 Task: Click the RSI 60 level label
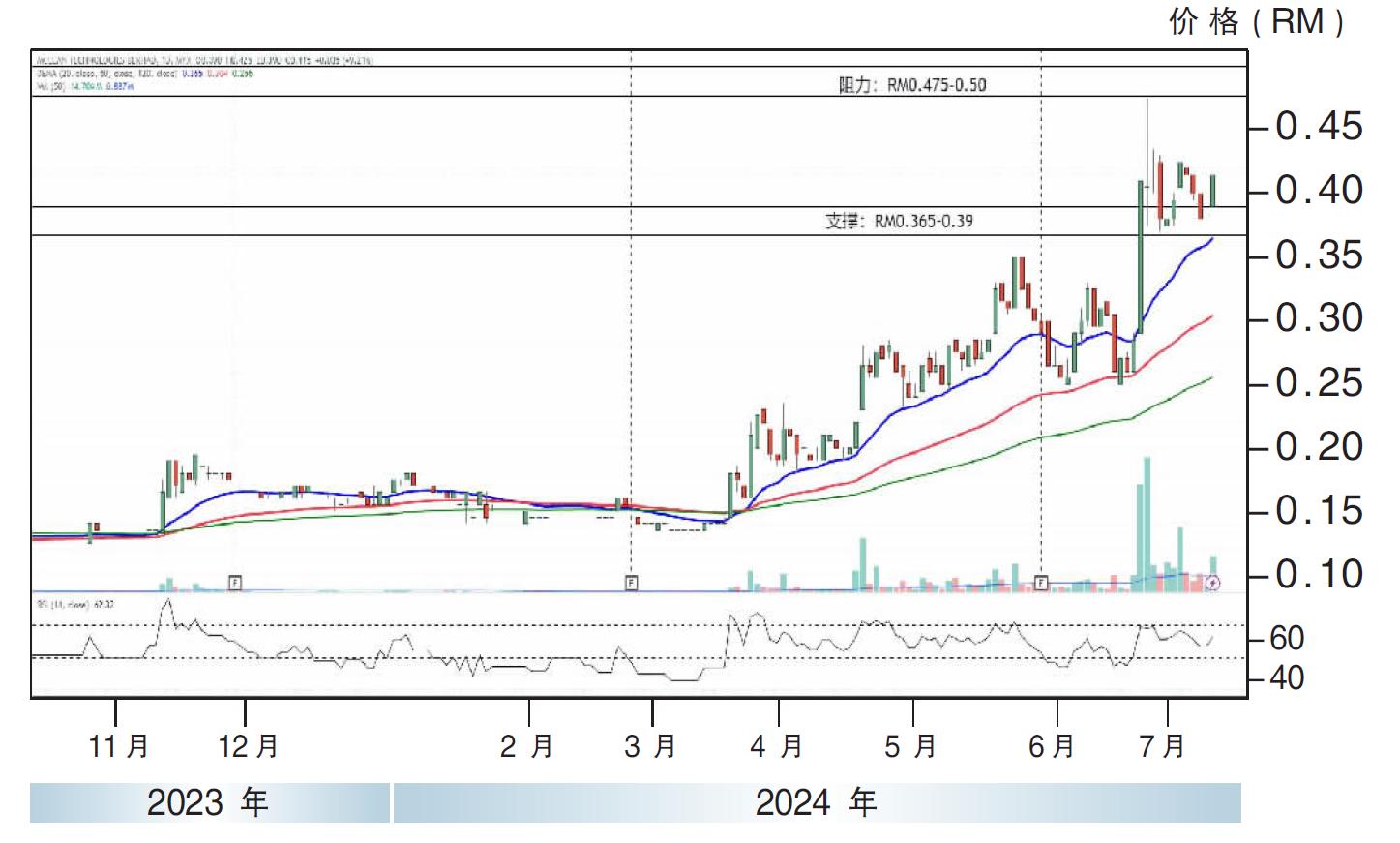pos(1287,639)
